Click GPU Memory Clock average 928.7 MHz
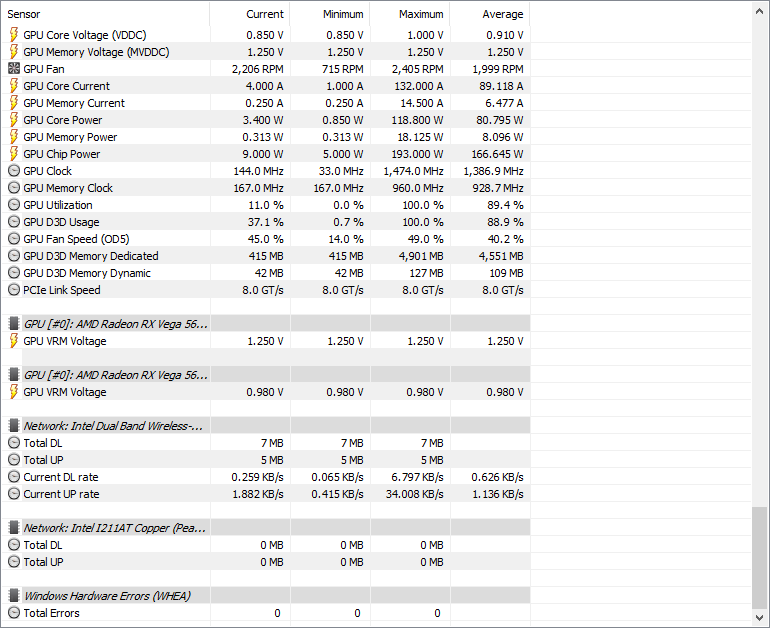This screenshot has width=770, height=628. click(497, 188)
